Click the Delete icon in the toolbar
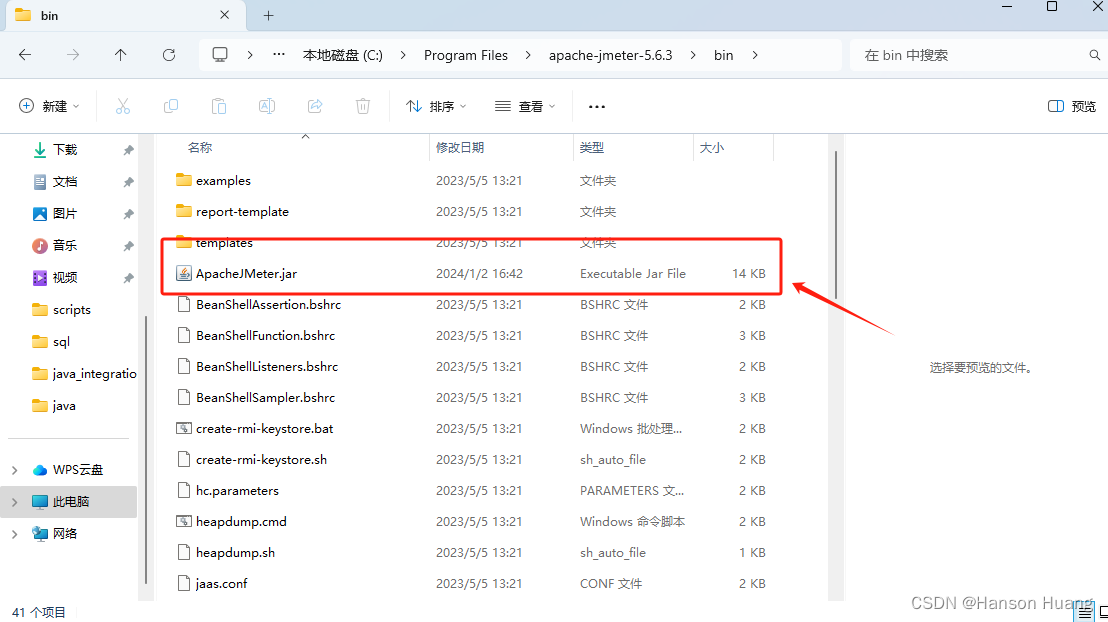The width and height of the screenshot is (1108, 622). click(x=362, y=106)
